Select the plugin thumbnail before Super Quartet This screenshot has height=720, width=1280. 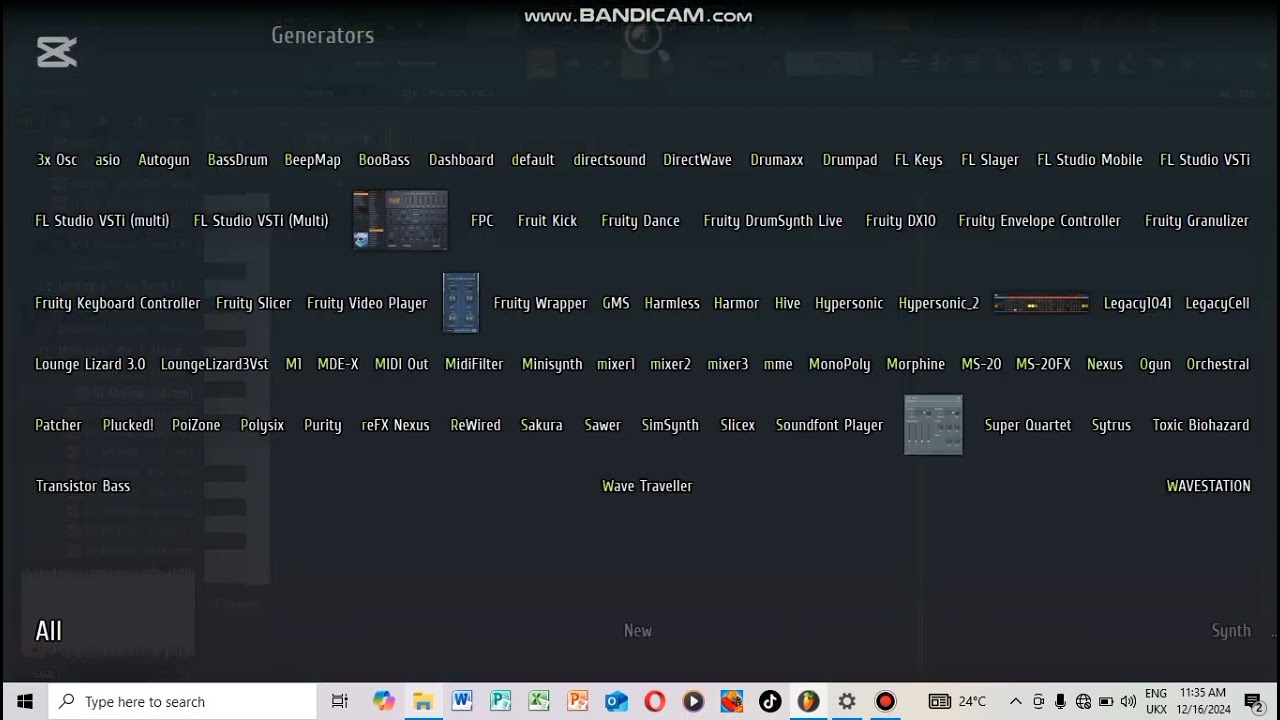pos(933,425)
